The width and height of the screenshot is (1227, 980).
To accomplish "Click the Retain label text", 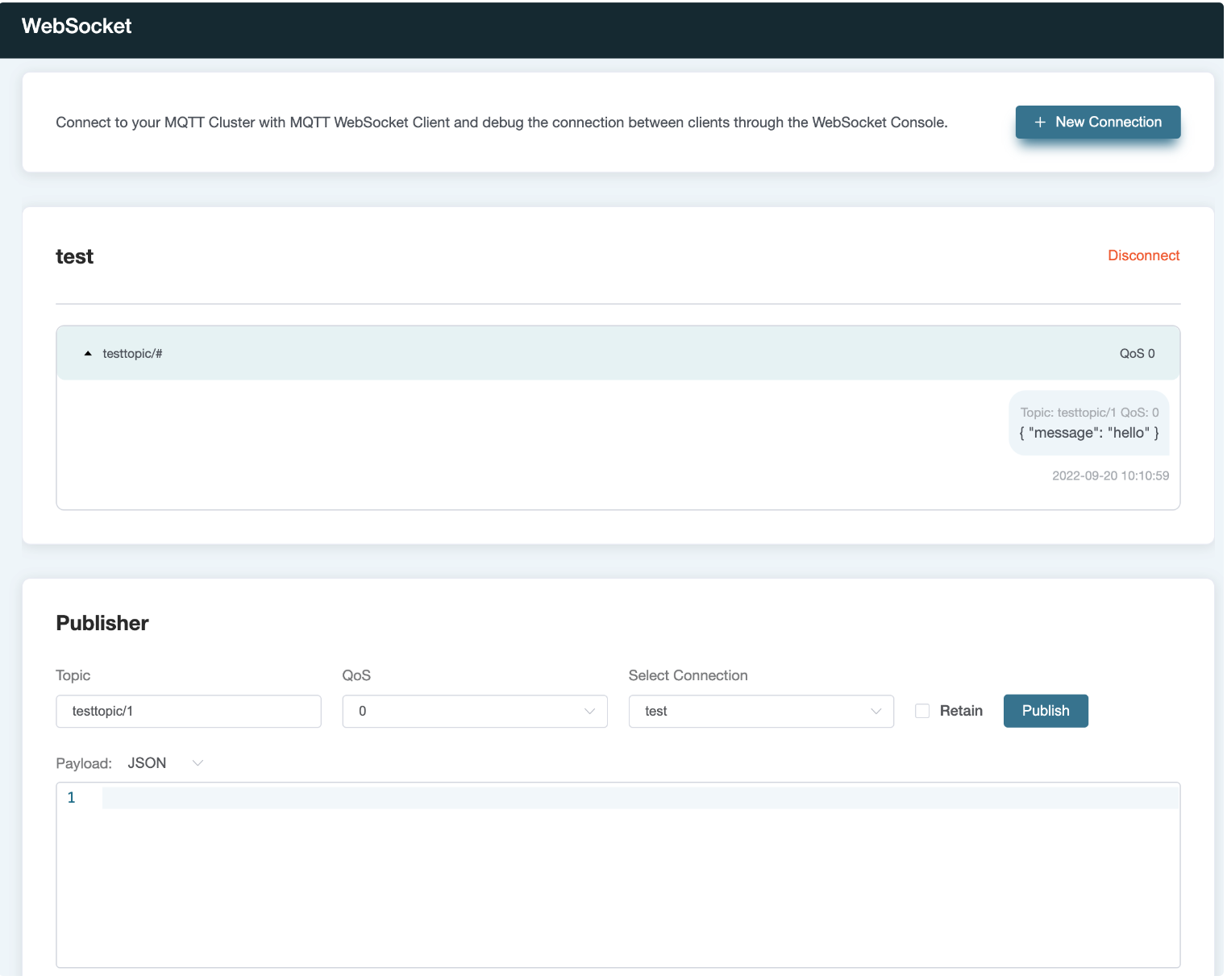I will pyautogui.click(x=961, y=711).
